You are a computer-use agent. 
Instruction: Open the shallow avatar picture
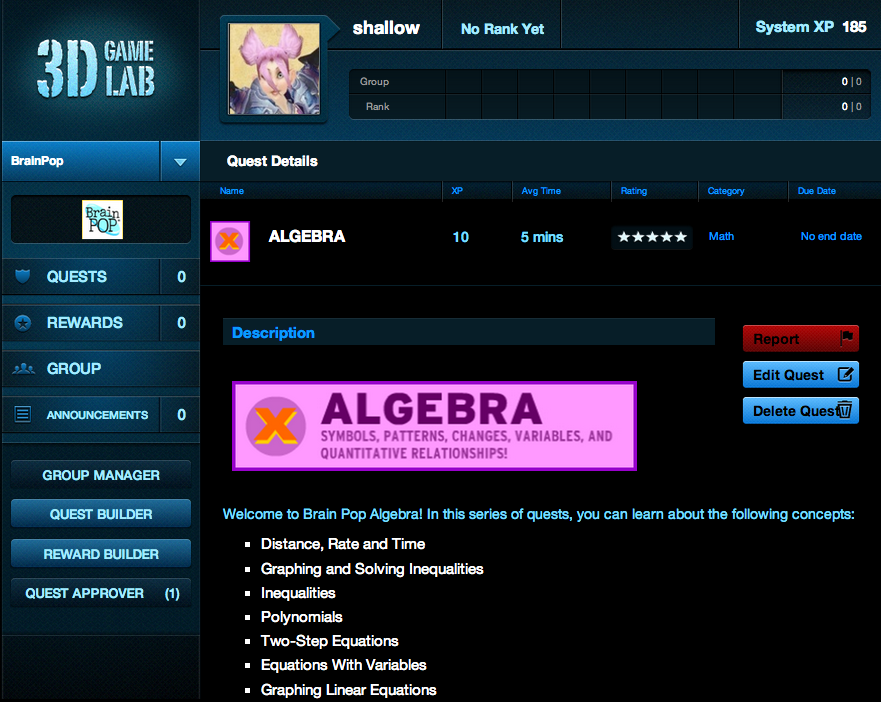click(x=274, y=69)
